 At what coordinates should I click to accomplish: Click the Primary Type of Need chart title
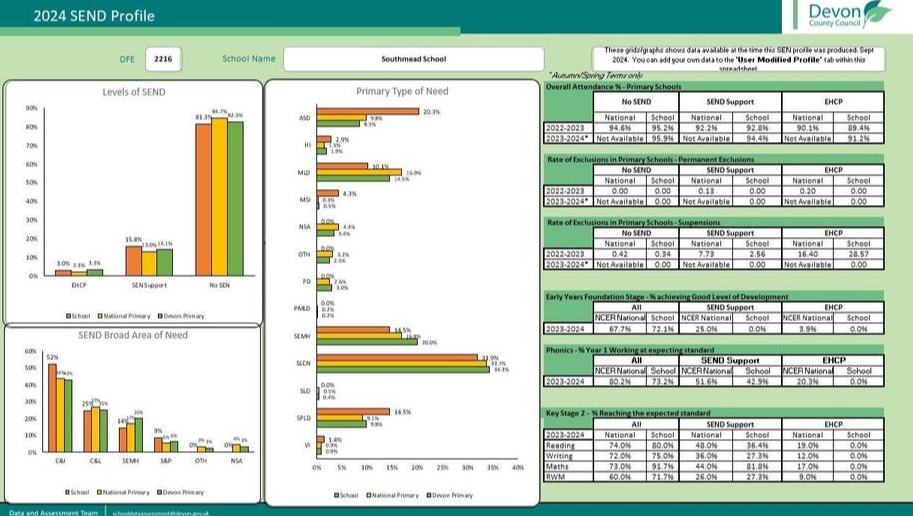(x=402, y=92)
